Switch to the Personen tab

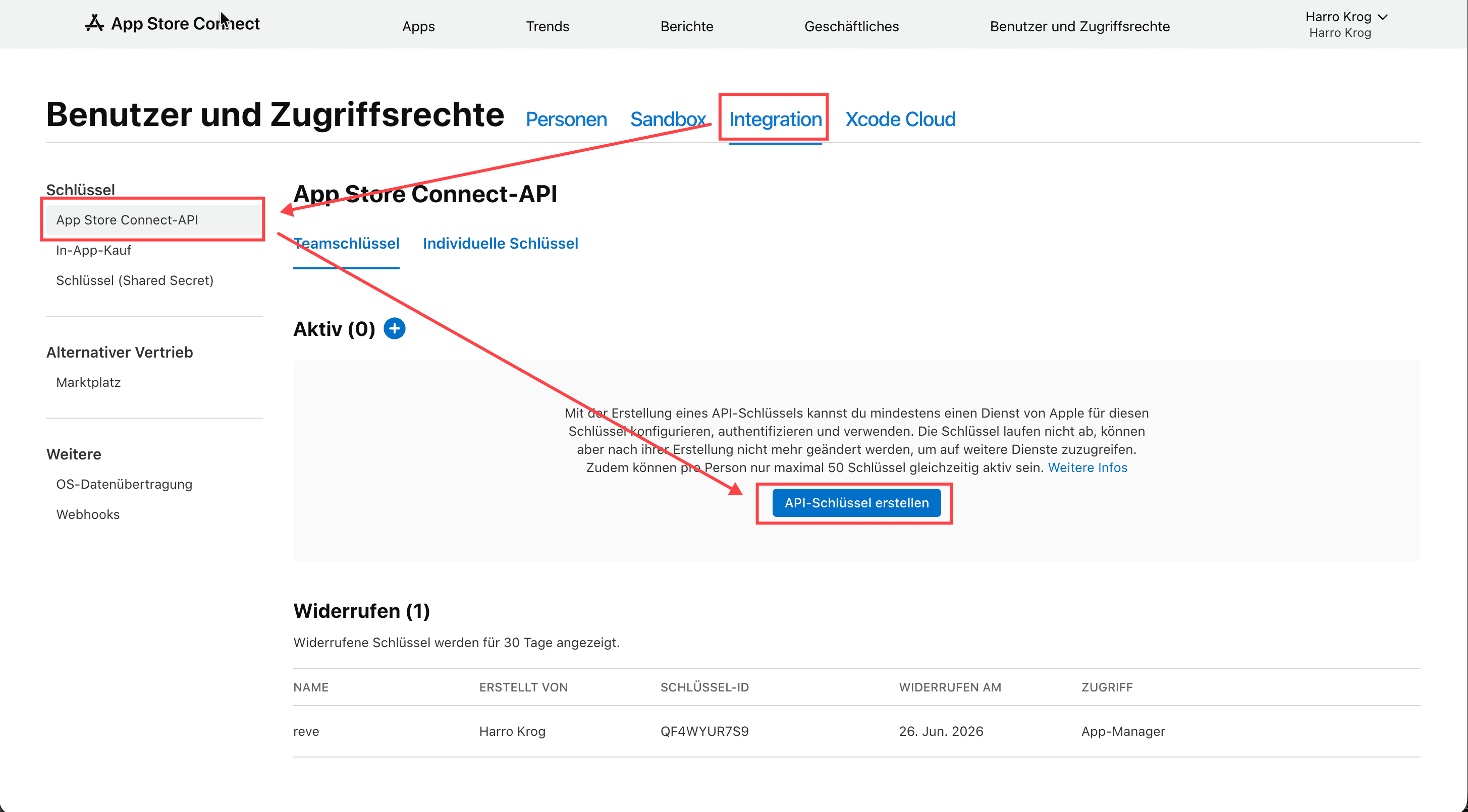pyautogui.click(x=566, y=119)
